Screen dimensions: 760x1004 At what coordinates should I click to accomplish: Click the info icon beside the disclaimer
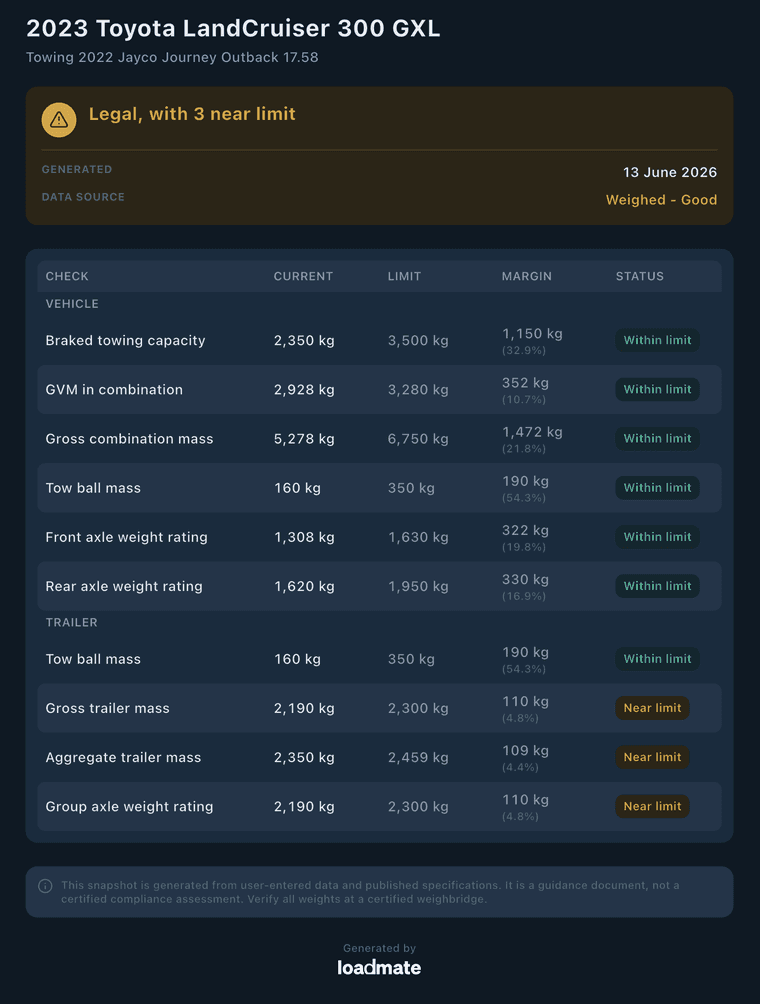click(x=45, y=886)
